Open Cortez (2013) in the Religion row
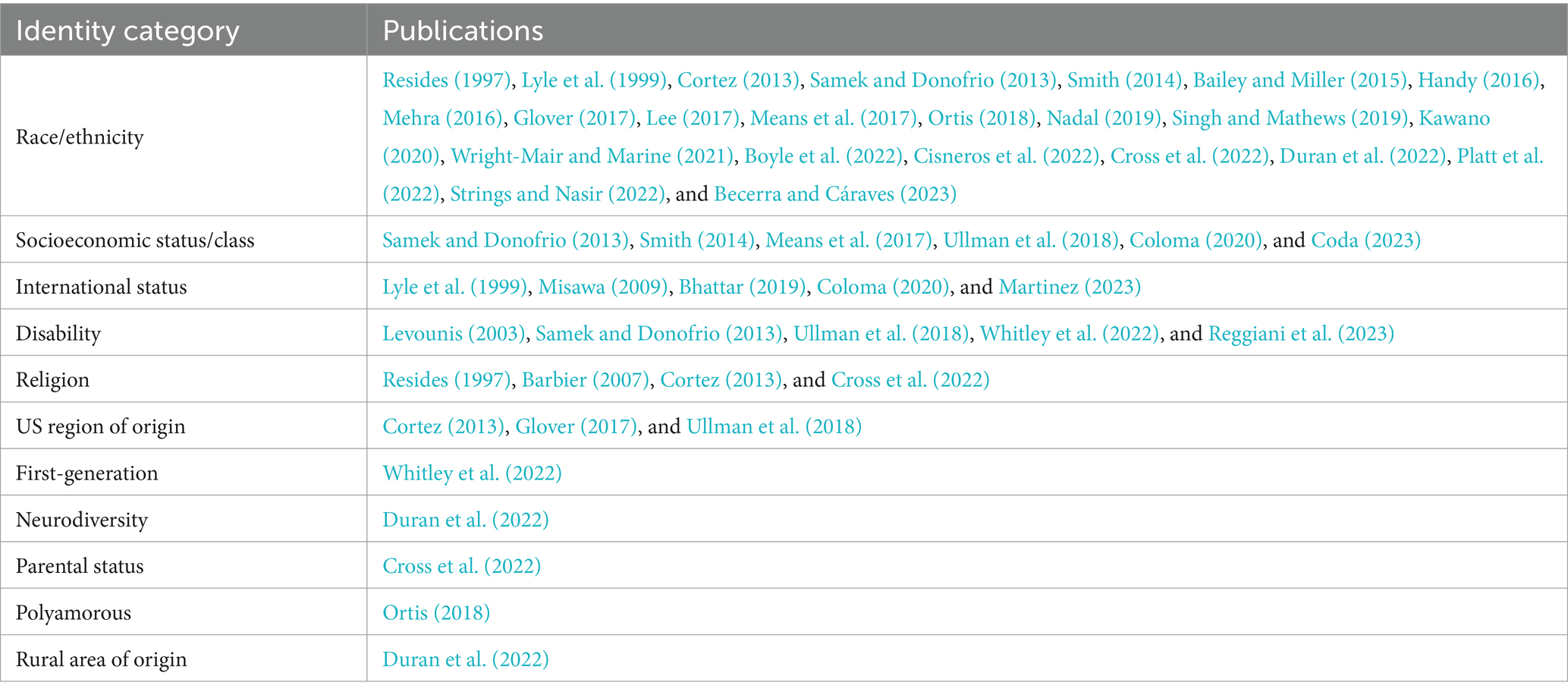Screen dimensions: 1568x695 721,380
